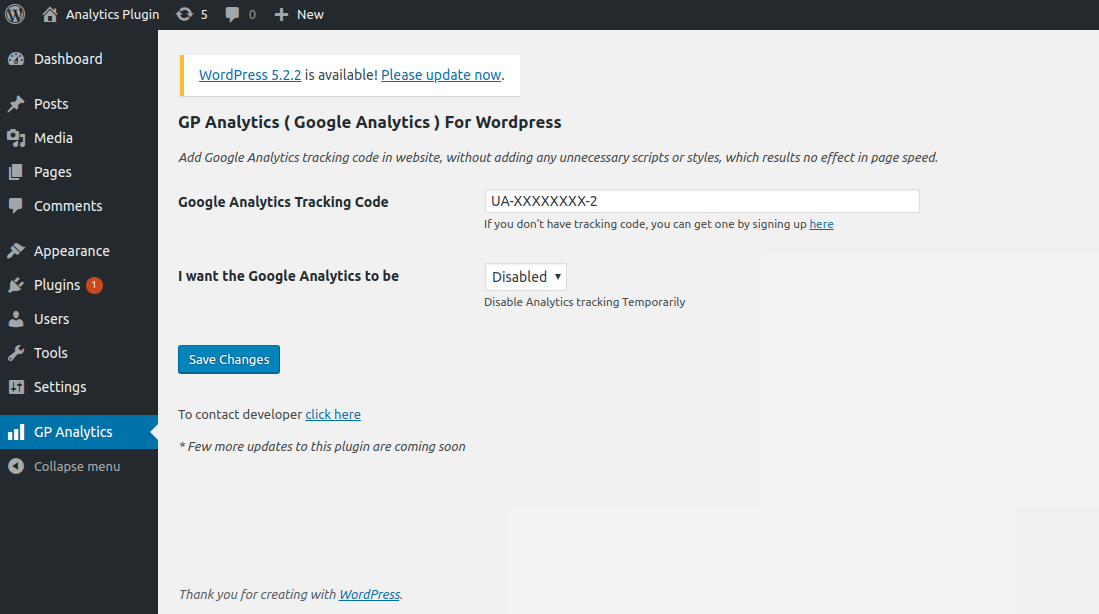The width and height of the screenshot is (1099, 614).
Task: Click the home icon beside Analytics Plugin
Action: [50, 14]
